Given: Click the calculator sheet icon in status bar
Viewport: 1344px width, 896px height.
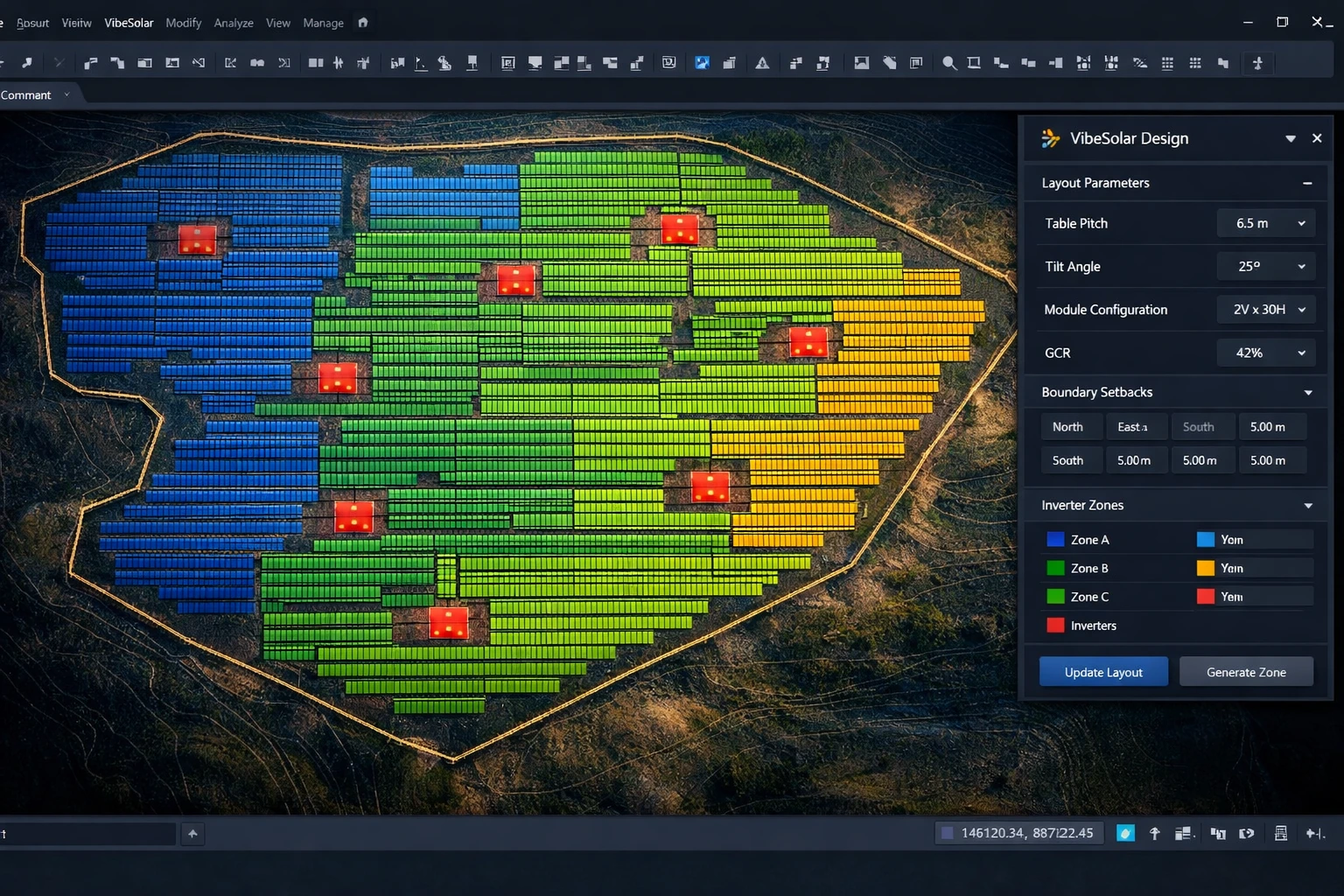Looking at the screenshot, I should (1280, 833).
